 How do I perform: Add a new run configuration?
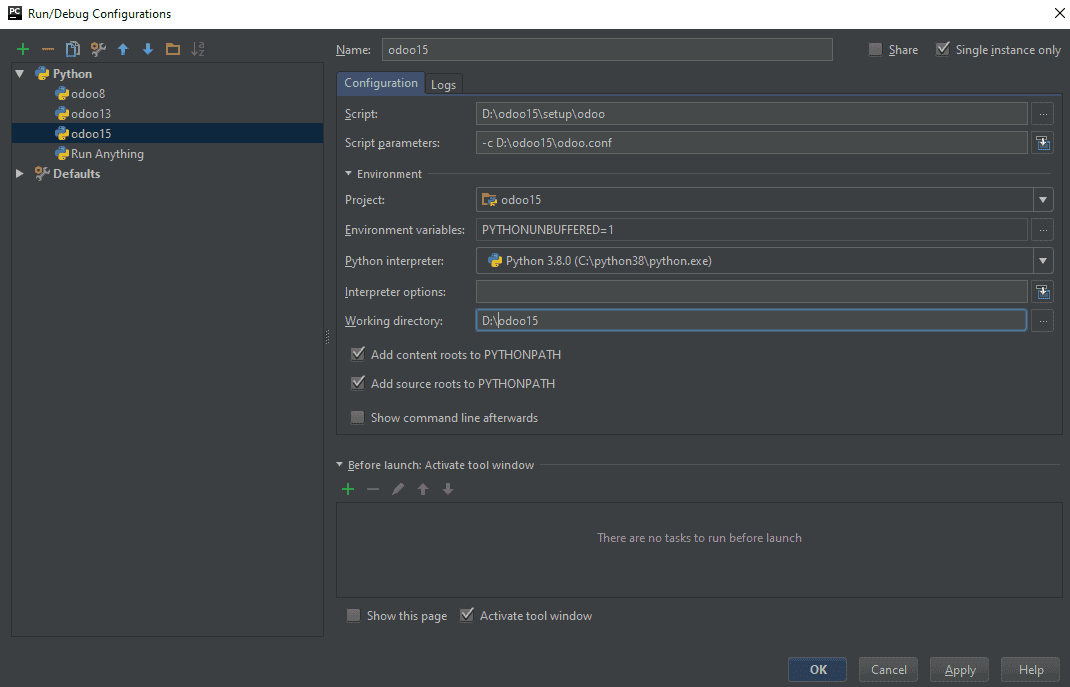pos(22,48)
